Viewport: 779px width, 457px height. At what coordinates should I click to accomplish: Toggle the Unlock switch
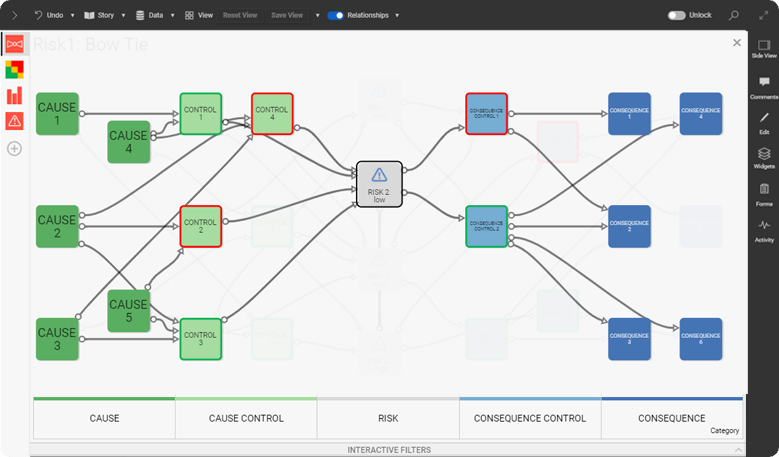[677, 15]
